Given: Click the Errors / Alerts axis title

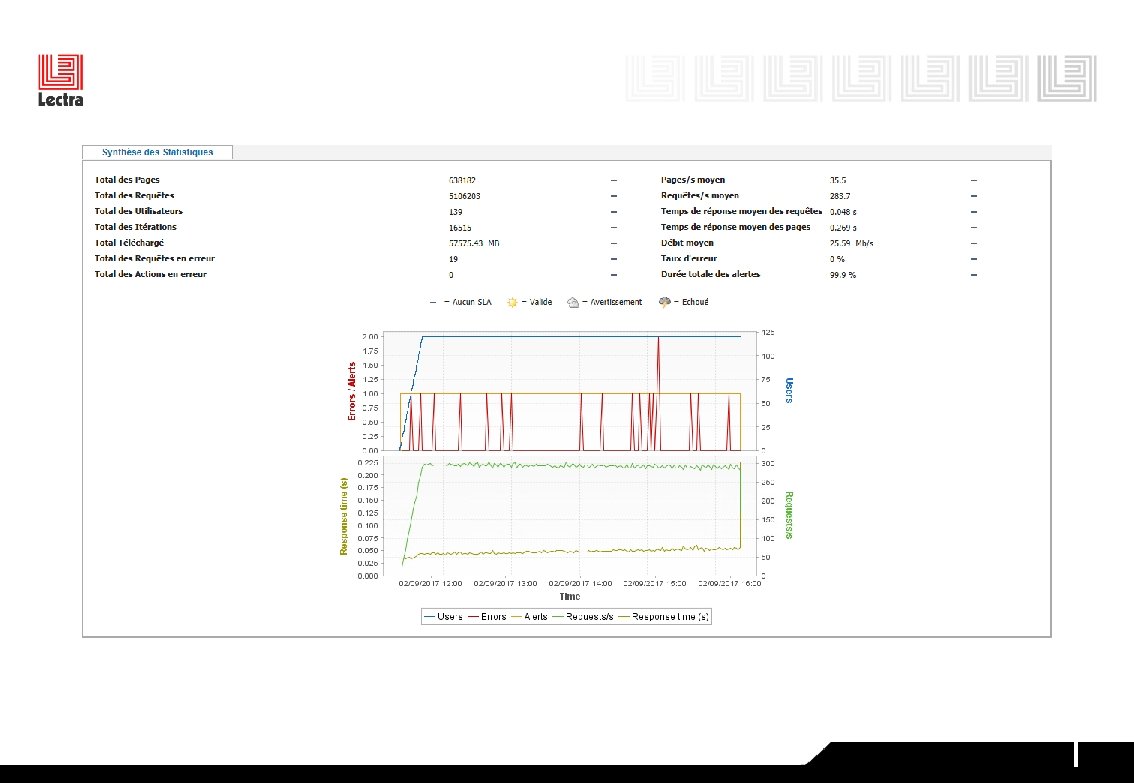Looking at the screenshot, I should [351, 391].
